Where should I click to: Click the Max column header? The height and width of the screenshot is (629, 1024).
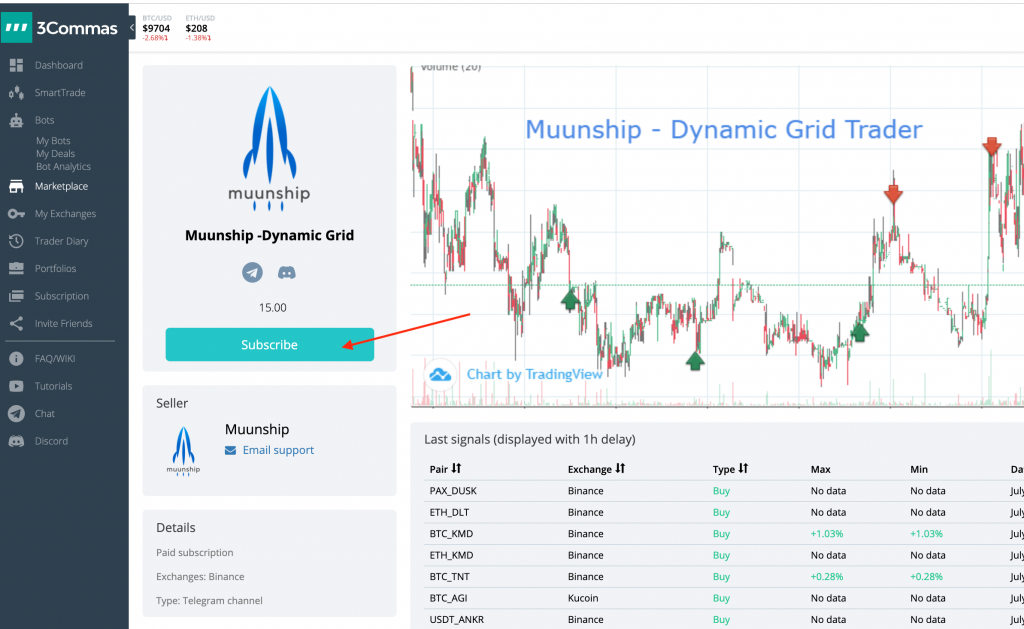click(820, 469)
